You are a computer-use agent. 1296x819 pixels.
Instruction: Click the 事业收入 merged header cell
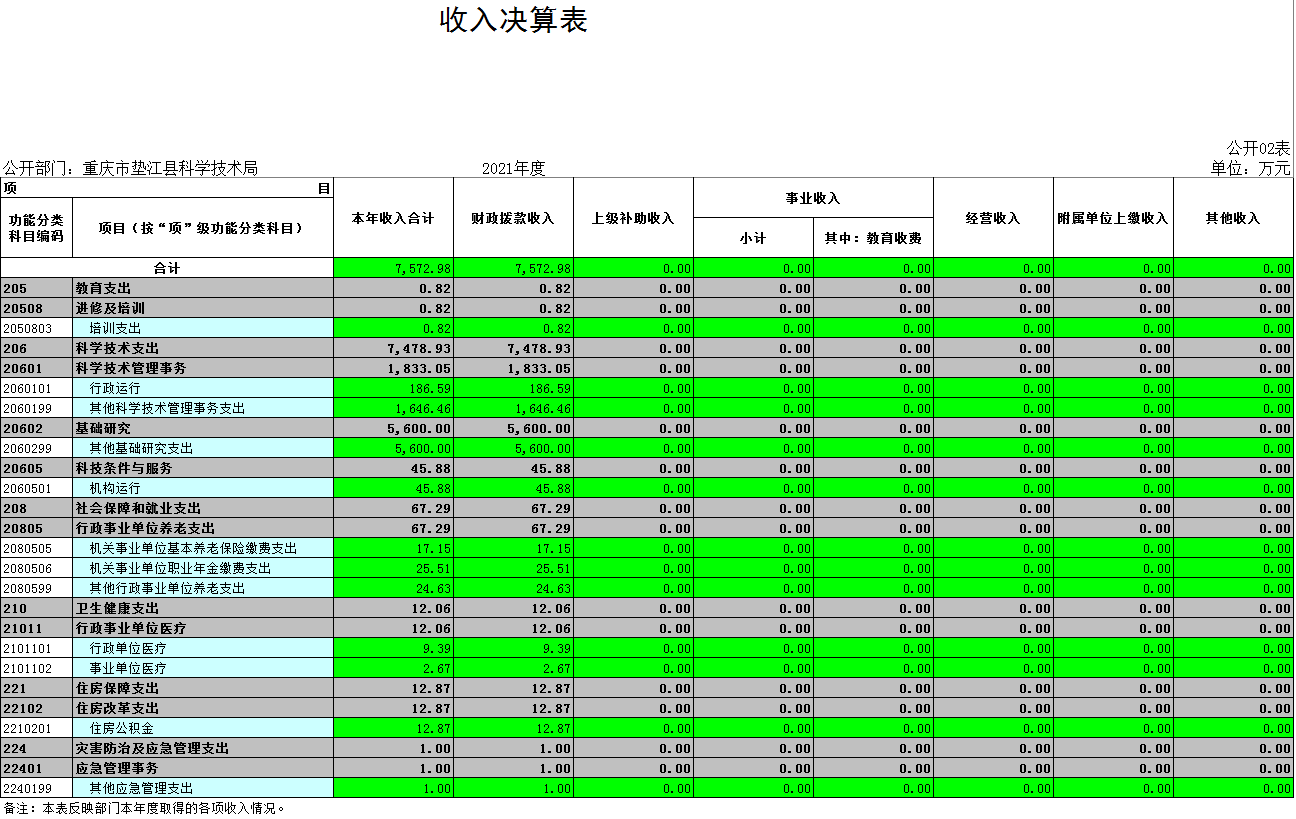pos(813,198)
